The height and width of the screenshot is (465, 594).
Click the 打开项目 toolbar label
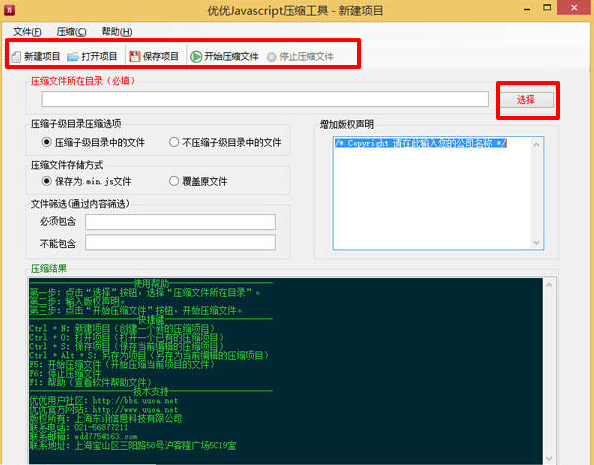click(99, 57)
